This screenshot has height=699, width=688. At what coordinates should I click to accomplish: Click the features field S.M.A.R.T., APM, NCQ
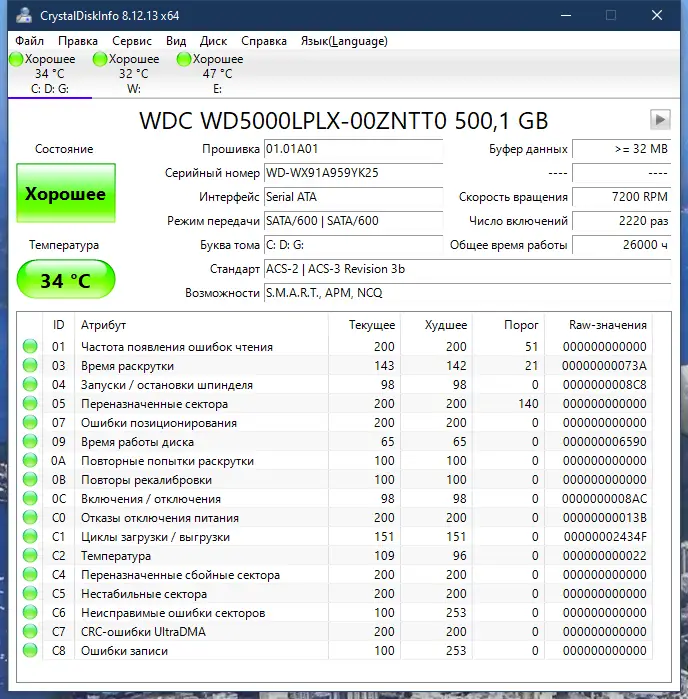click(467, 293)
